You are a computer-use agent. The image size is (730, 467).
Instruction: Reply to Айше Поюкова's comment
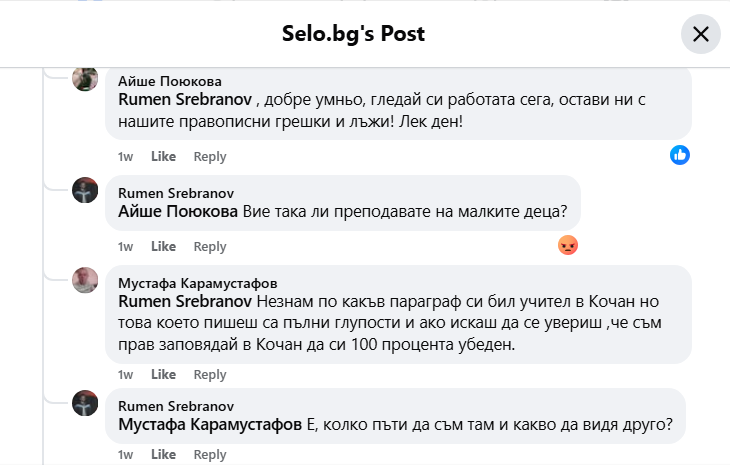[x=210, y=157]
